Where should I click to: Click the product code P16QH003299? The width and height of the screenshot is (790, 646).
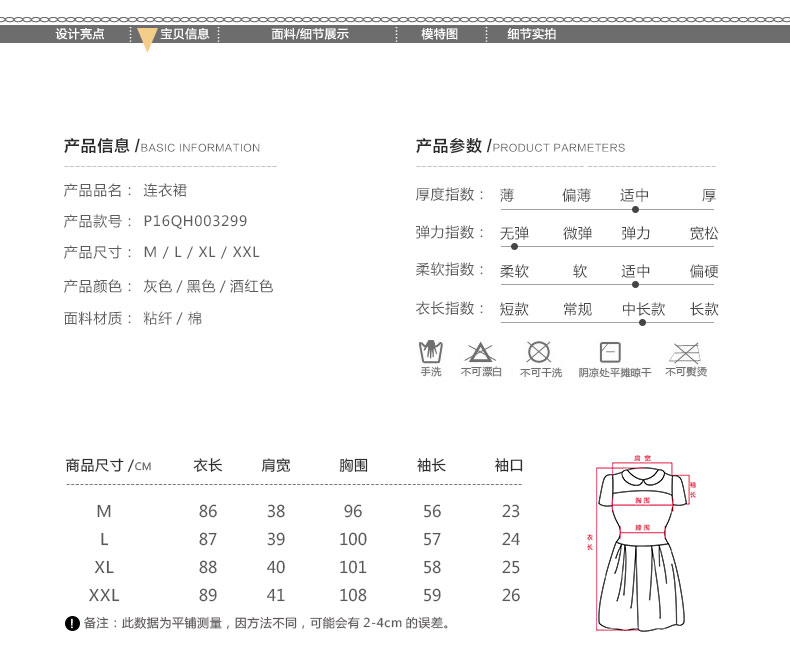[195, 221]
